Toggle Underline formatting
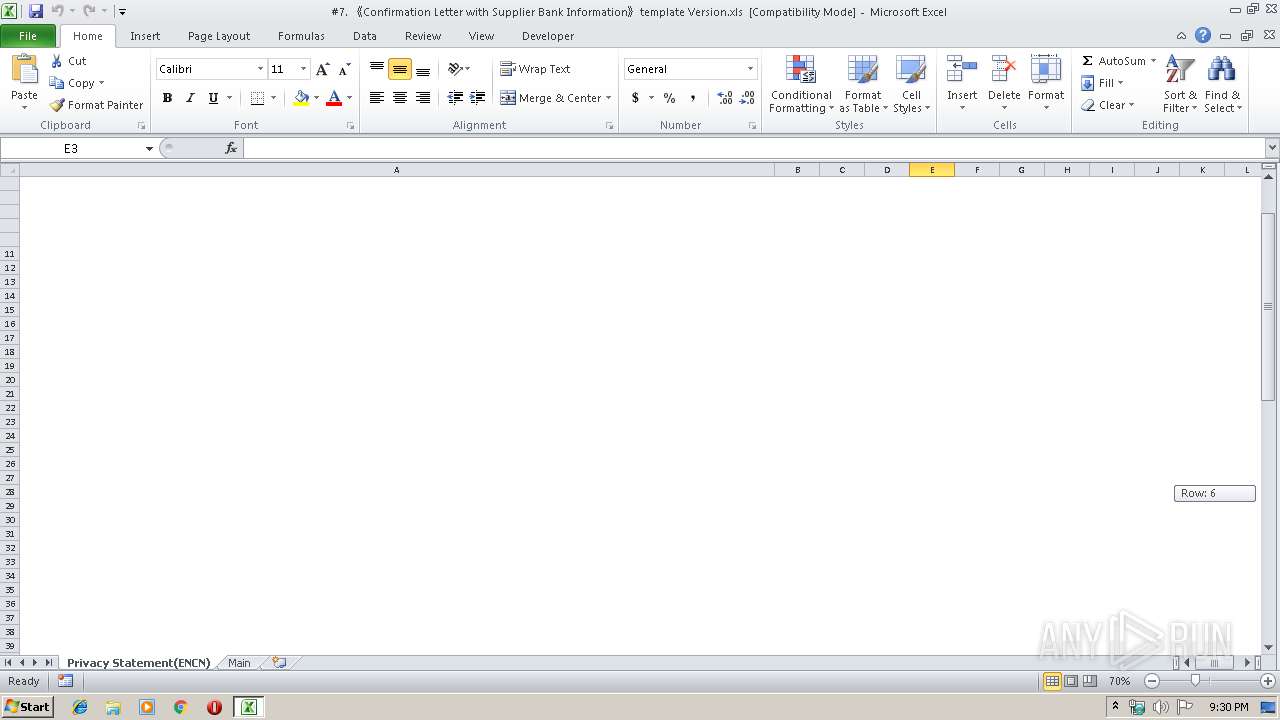 pyautogui.click(x=213, y=98)
